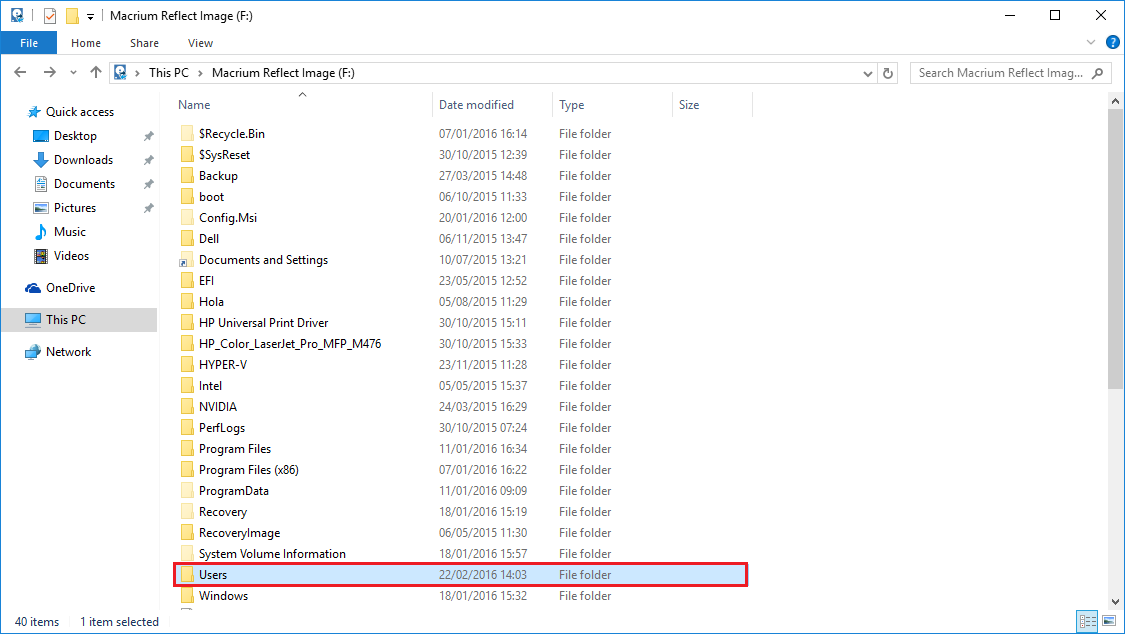This screenshot has height=634, width=1125.
Task: Refresh the folder view
Action: coord(888,73)
